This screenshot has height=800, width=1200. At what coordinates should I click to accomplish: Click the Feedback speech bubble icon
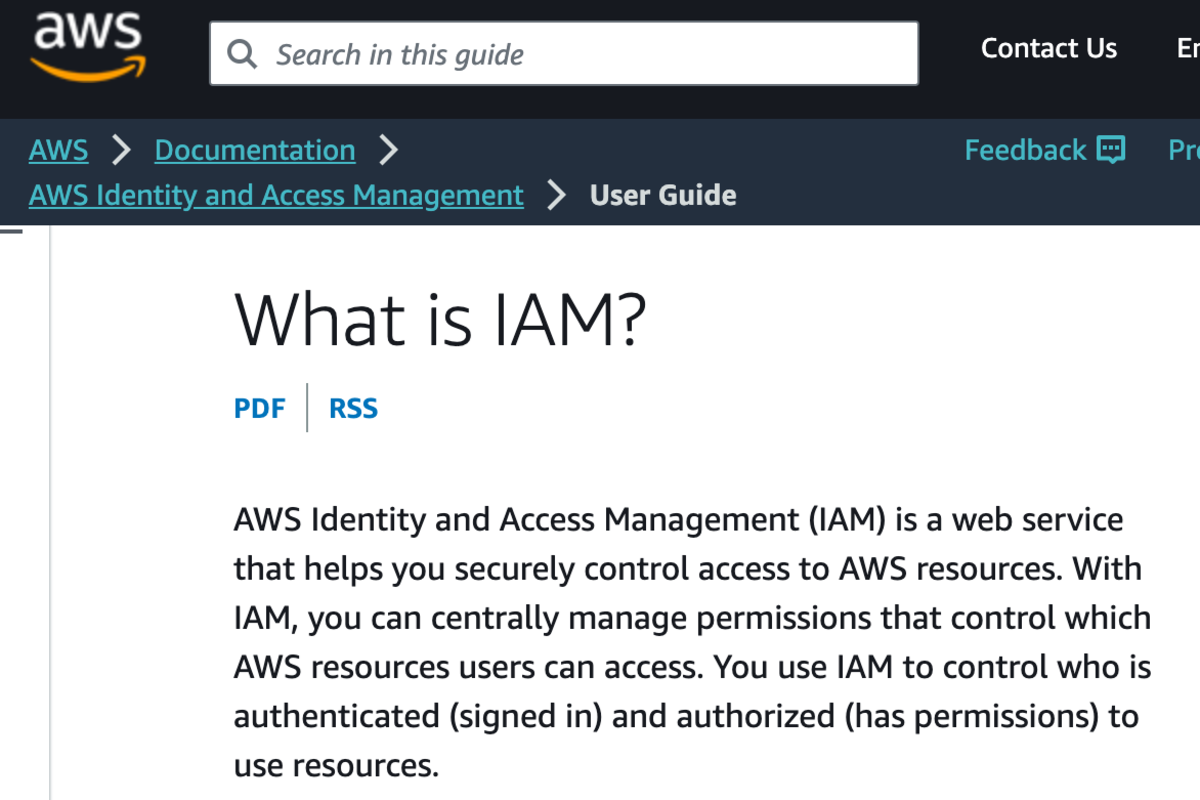(x=1111, y=150)
